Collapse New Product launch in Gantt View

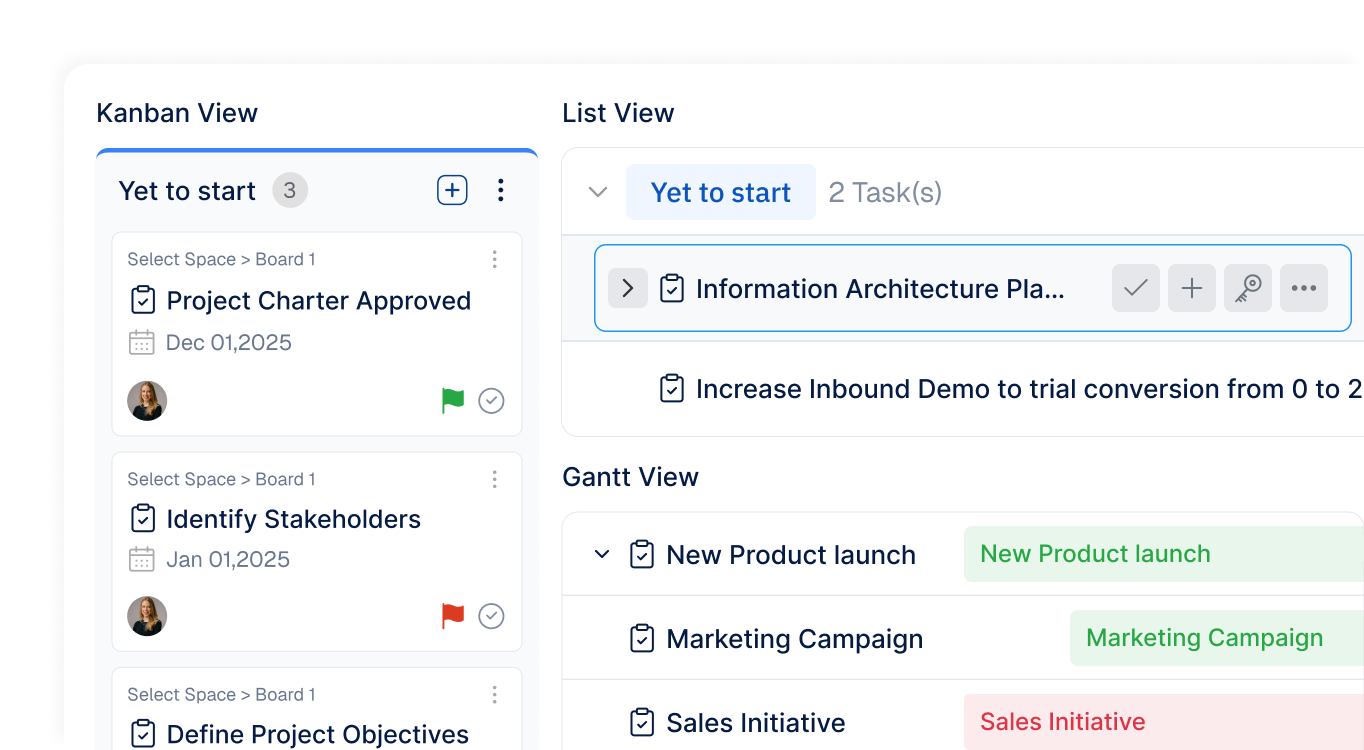point(602,554)
